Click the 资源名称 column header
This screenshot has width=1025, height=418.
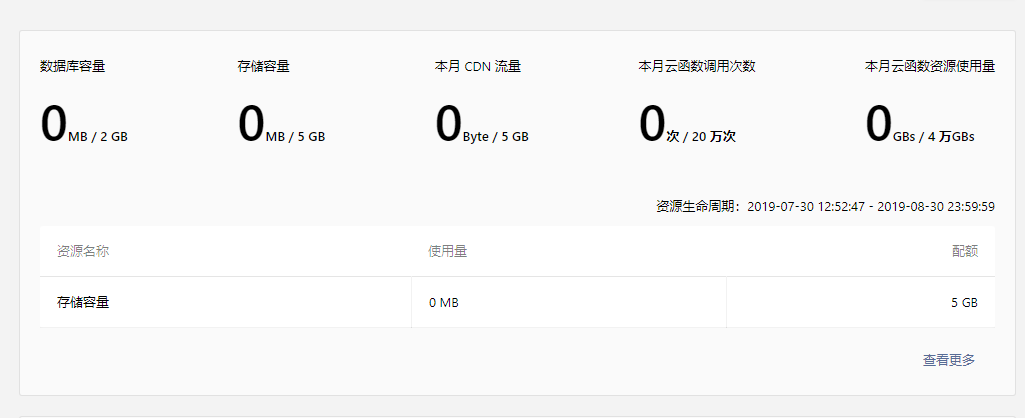point(83,251)
